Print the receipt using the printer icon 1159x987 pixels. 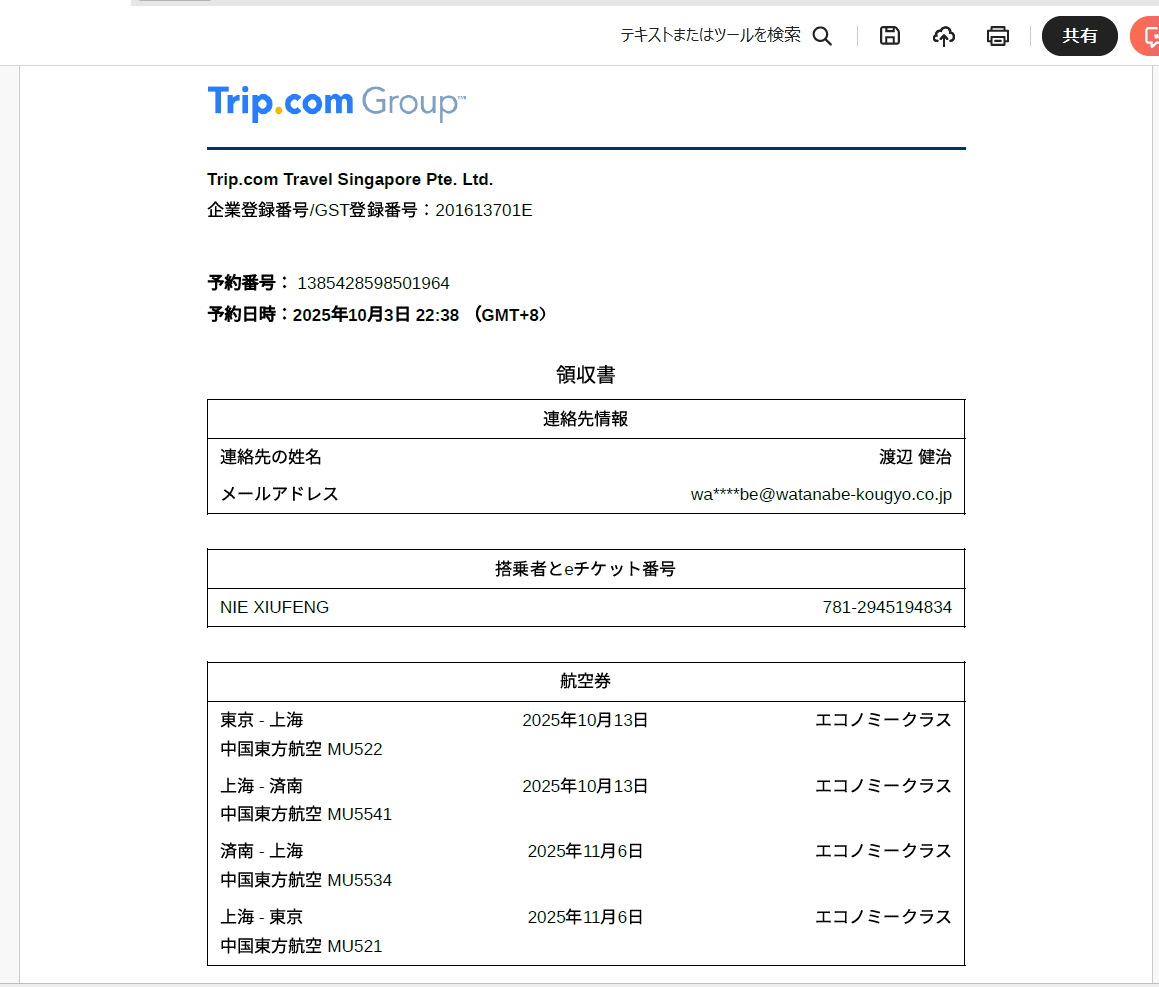pyautogui.click(x=997, y=36)
